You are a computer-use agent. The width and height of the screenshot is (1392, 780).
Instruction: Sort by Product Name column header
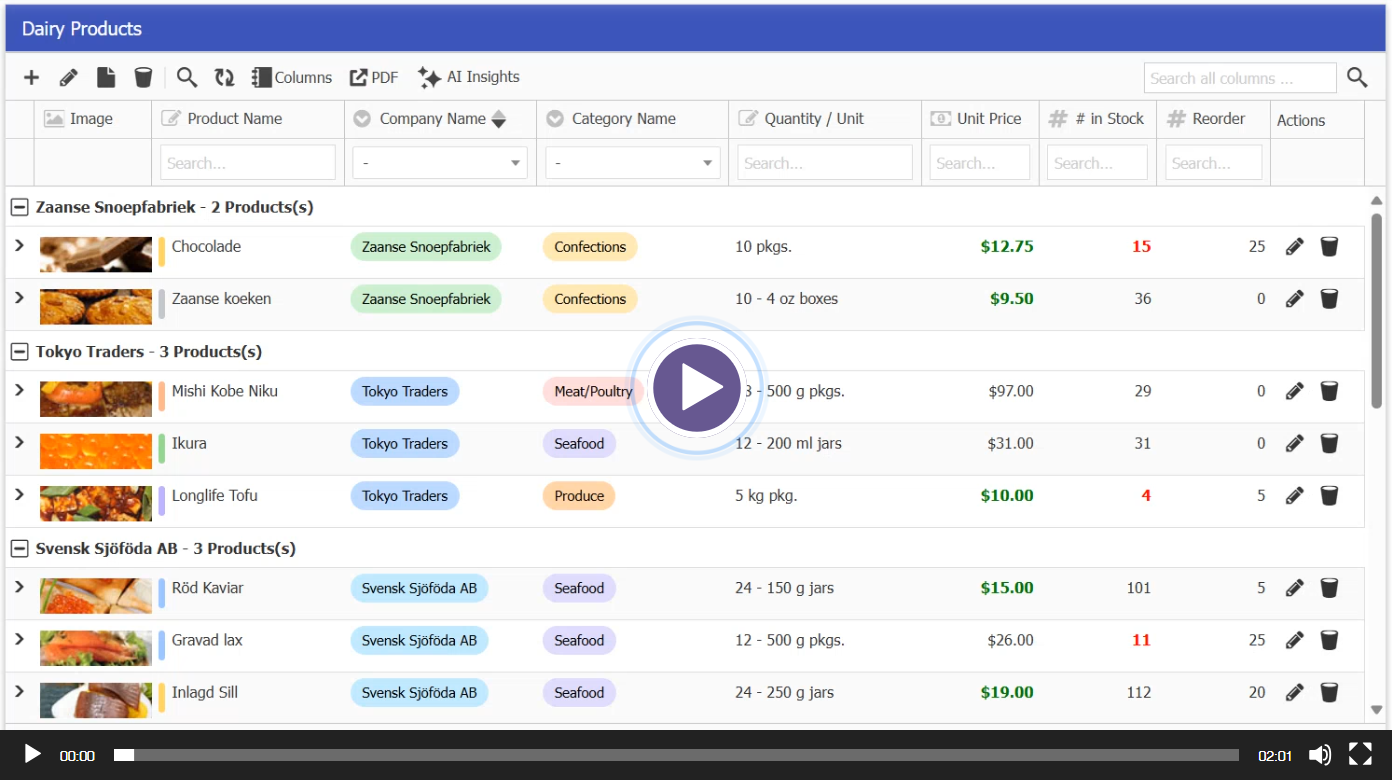248,119
